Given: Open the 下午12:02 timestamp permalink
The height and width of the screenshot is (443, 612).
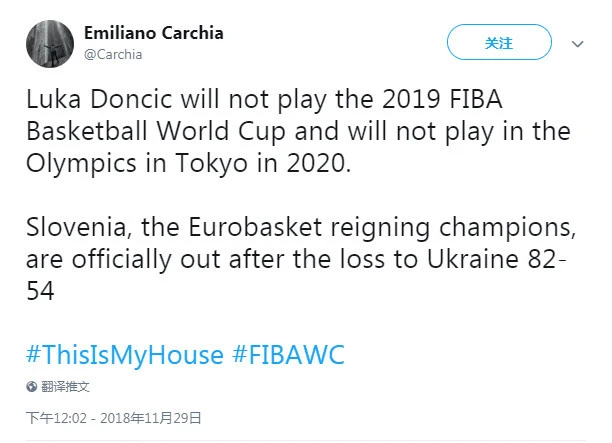Looking at the screenshot, I should click(56, 418).
